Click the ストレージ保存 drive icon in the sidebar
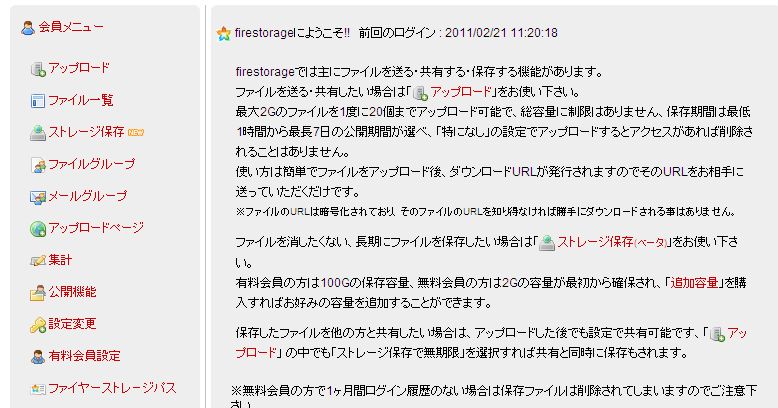 [x=38, y=133]
